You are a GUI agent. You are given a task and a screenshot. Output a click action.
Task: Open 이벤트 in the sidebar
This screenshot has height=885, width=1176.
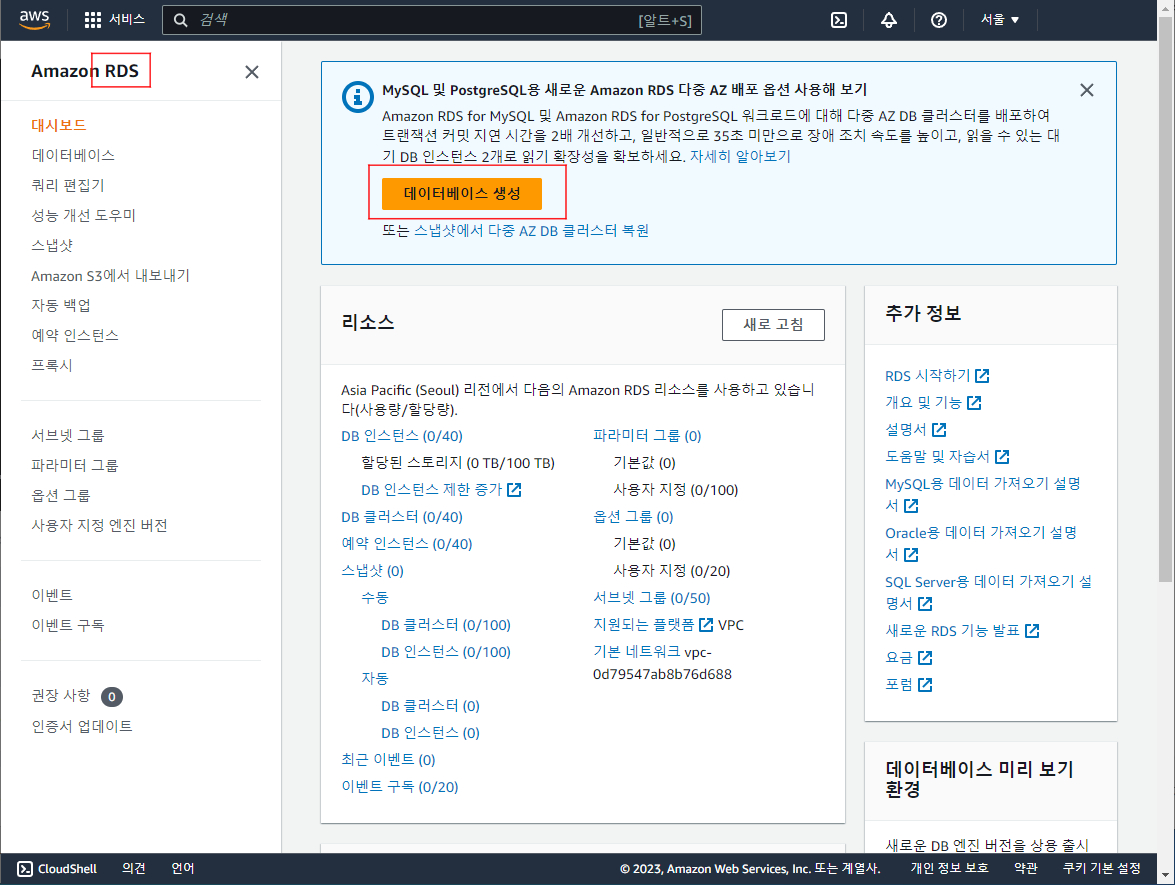pyautogui.click(x=52, y=595)
